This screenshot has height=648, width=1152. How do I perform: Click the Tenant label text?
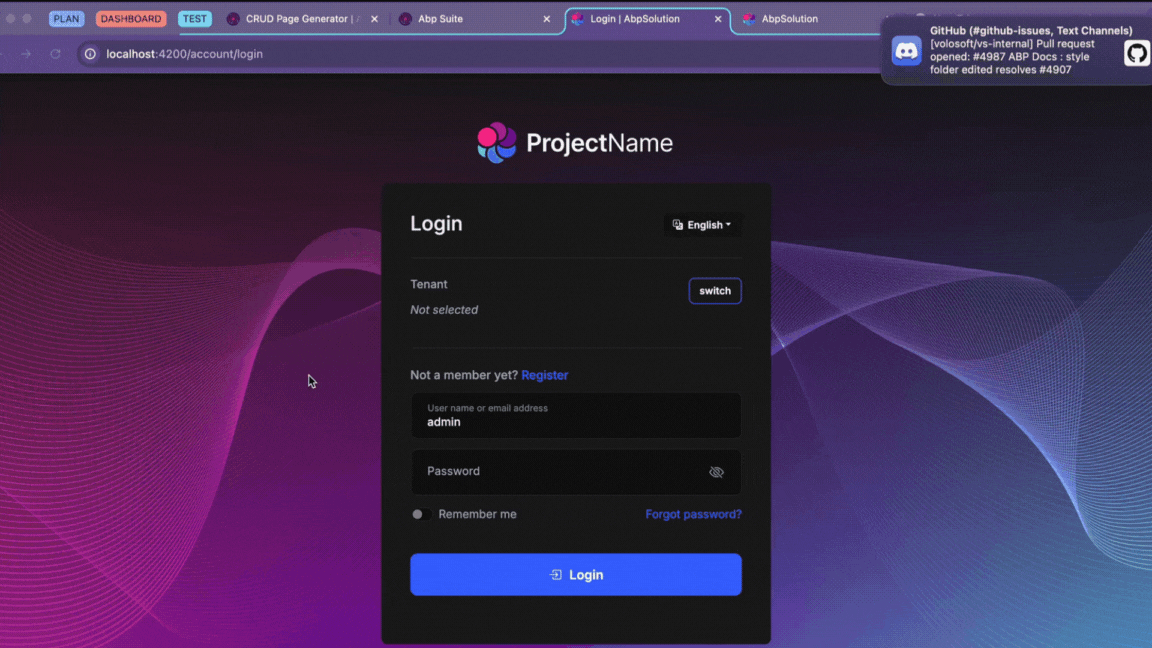429,284
